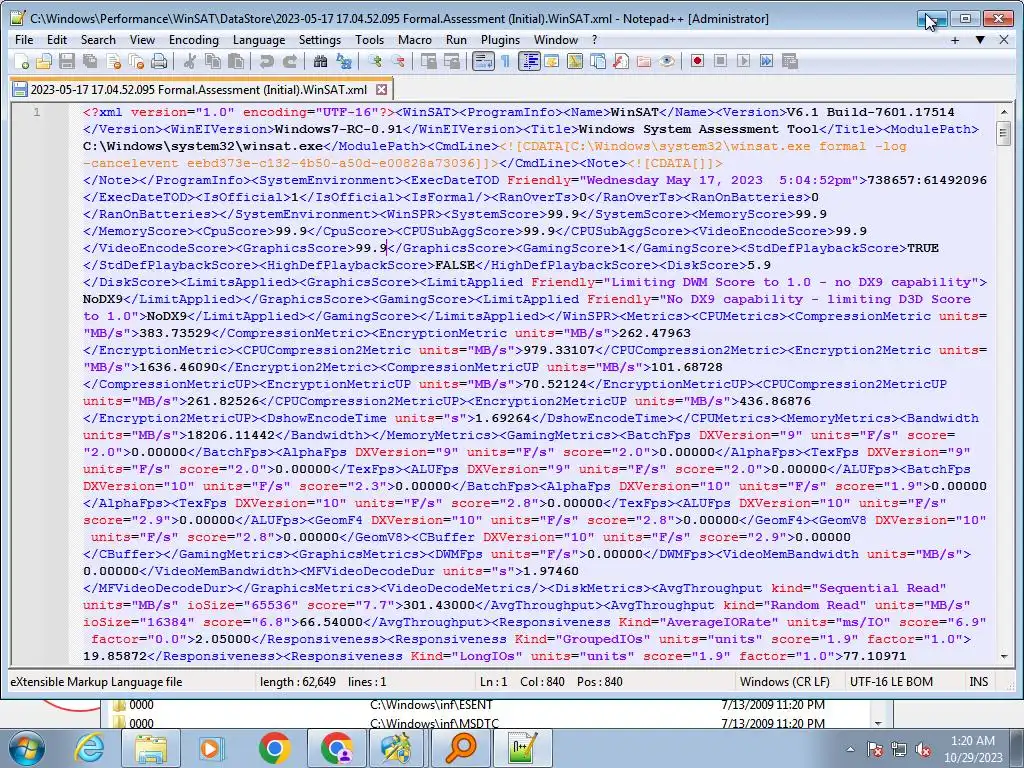Viewport: 1024px width, 768px height.
Task: Show the Document Map panel icon
Action: pos(575,61)
